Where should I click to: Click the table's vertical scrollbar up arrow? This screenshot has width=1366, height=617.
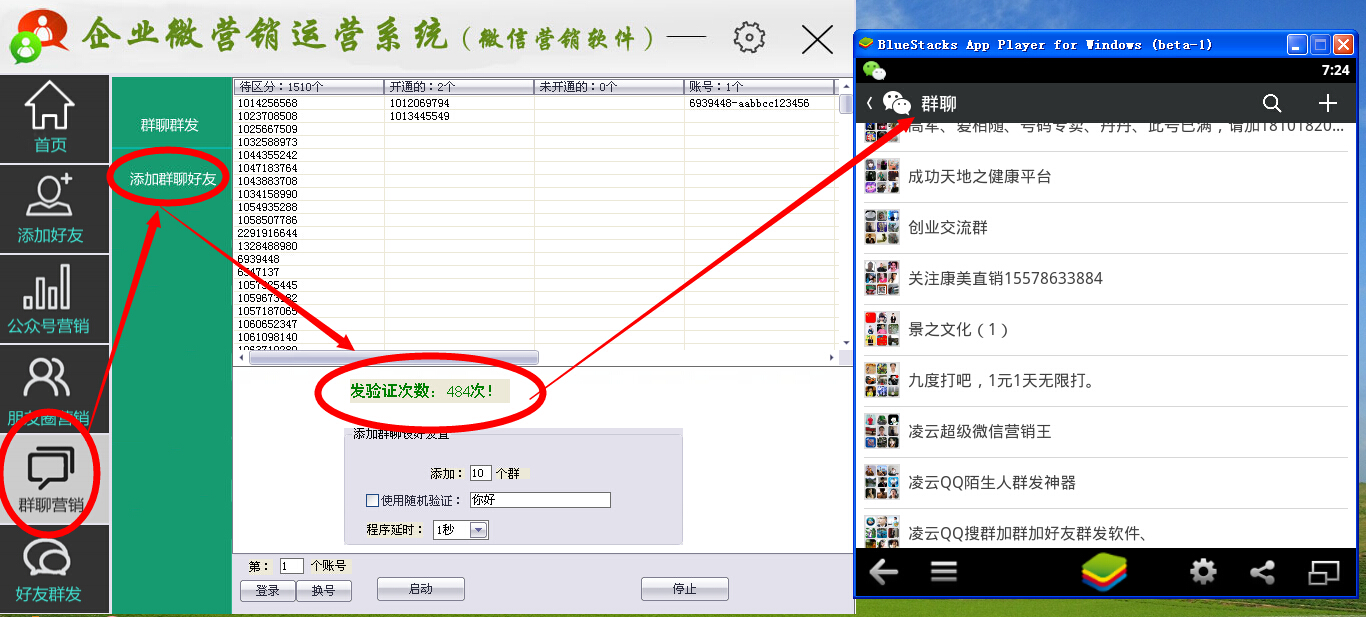point(845,86)
